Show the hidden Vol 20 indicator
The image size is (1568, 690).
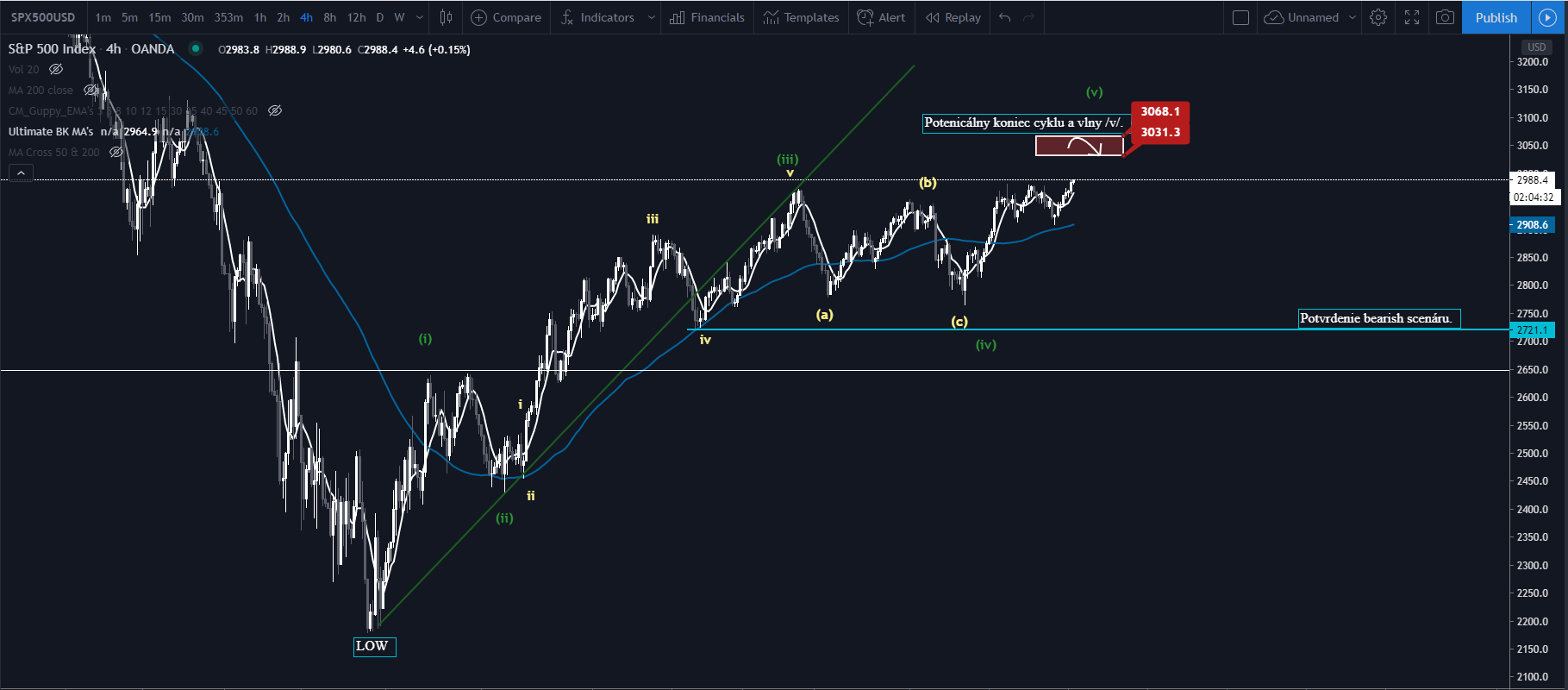pos(56,69)
